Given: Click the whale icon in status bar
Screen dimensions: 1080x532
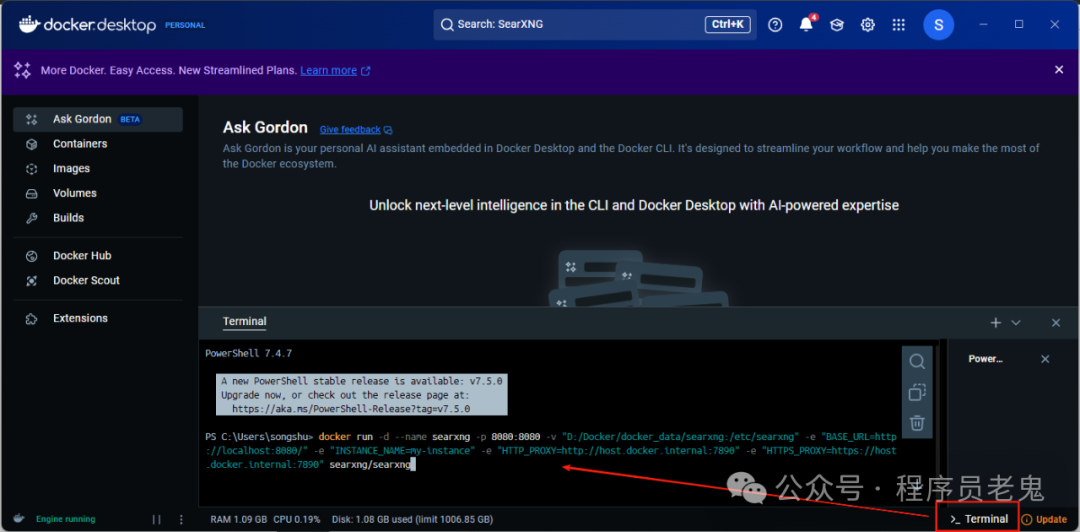Looking at the screenshot, I should [19, 519].
